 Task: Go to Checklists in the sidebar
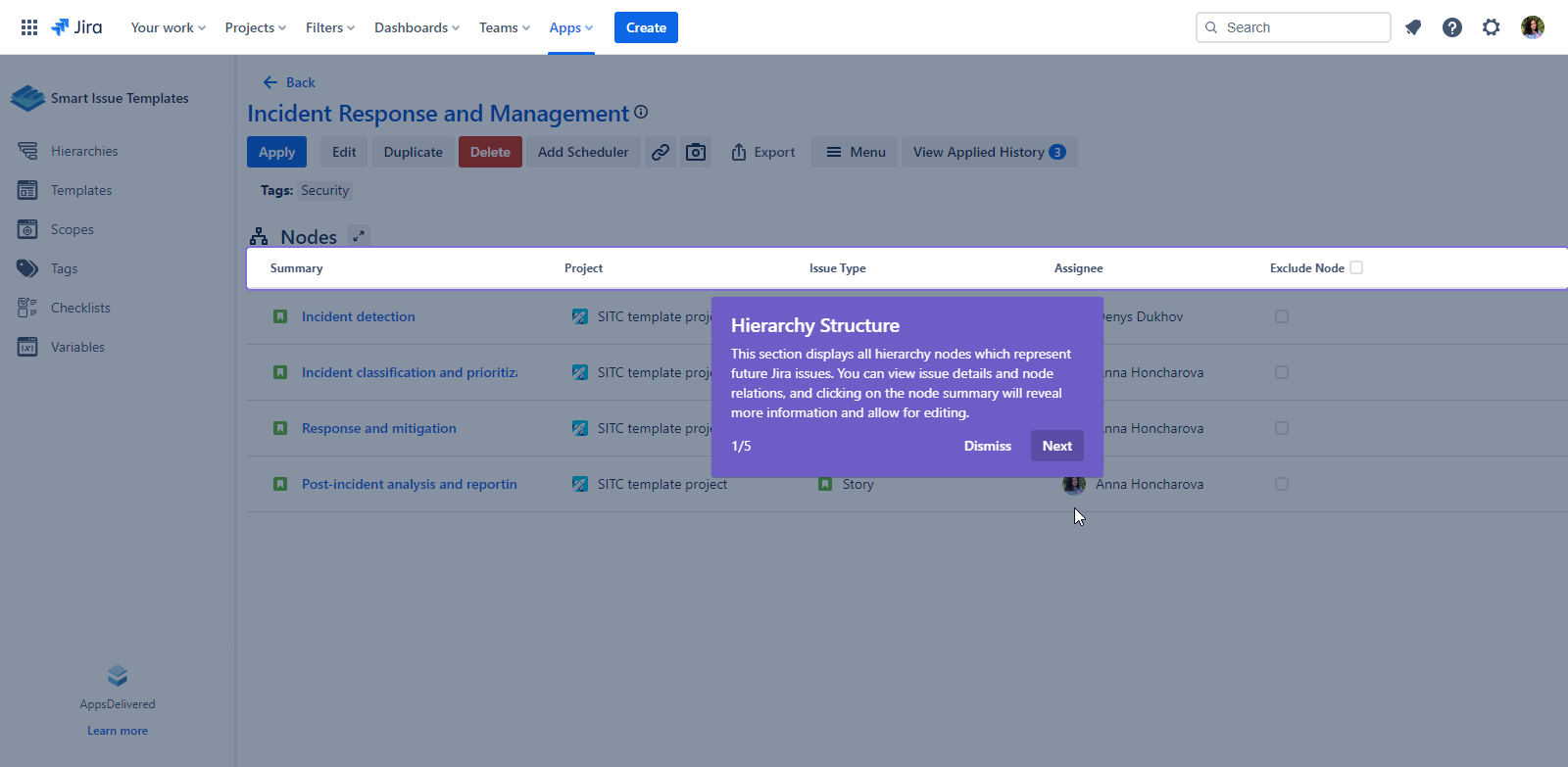pyautogui.click(x=80, y=308)
